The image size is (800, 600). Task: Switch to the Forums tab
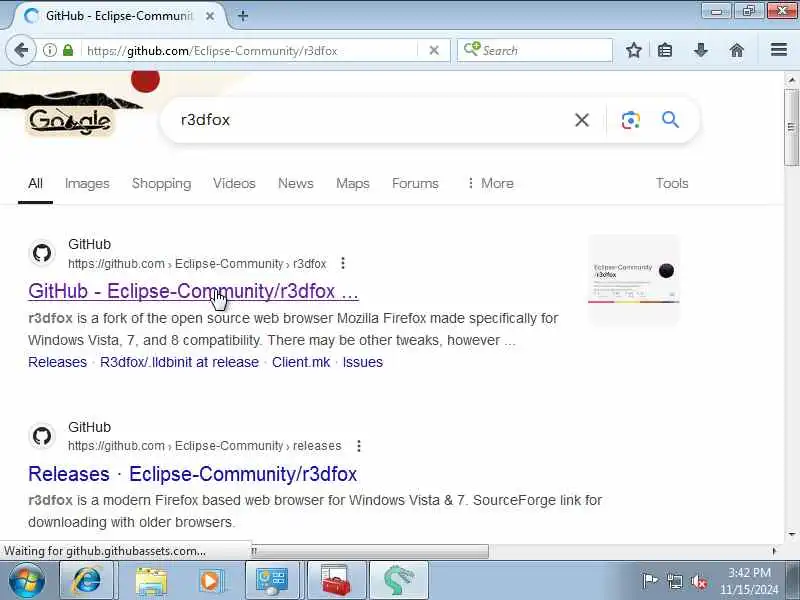click(x=415, y=184)
